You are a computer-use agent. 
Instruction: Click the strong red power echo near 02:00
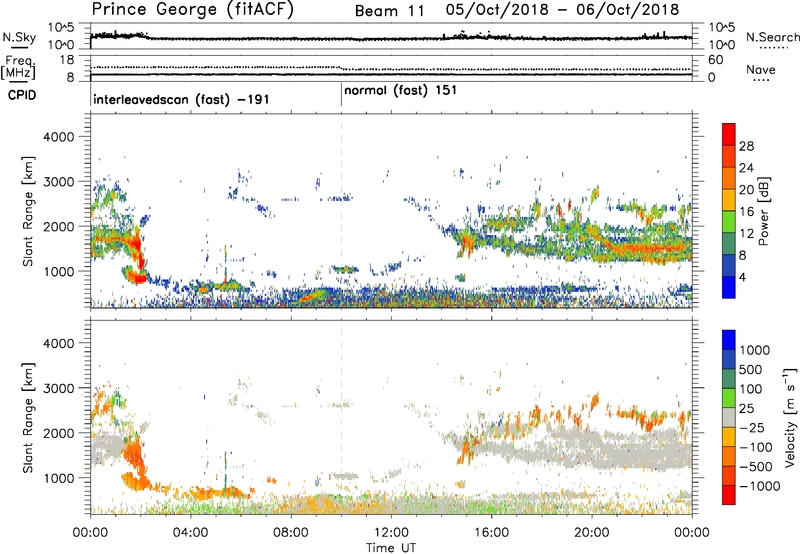click(x=137, y=255)
